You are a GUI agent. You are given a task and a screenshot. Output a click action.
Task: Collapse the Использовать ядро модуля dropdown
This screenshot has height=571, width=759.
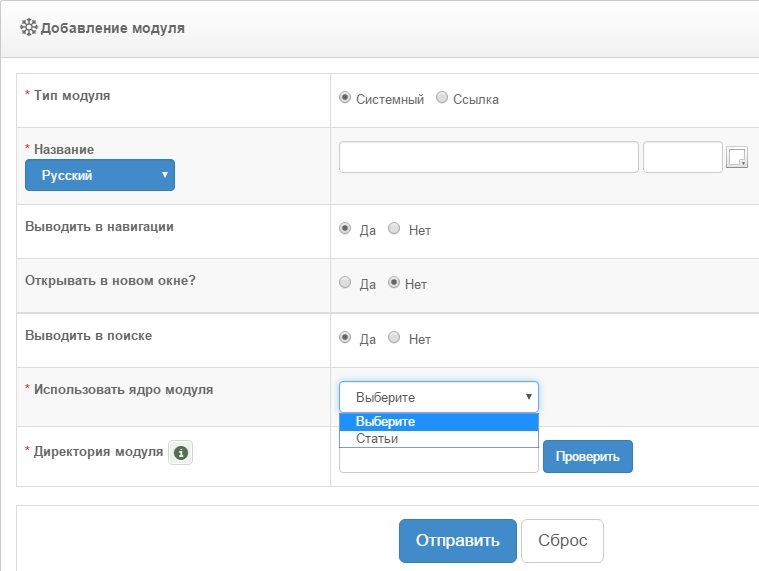click(x=438, y=397)
